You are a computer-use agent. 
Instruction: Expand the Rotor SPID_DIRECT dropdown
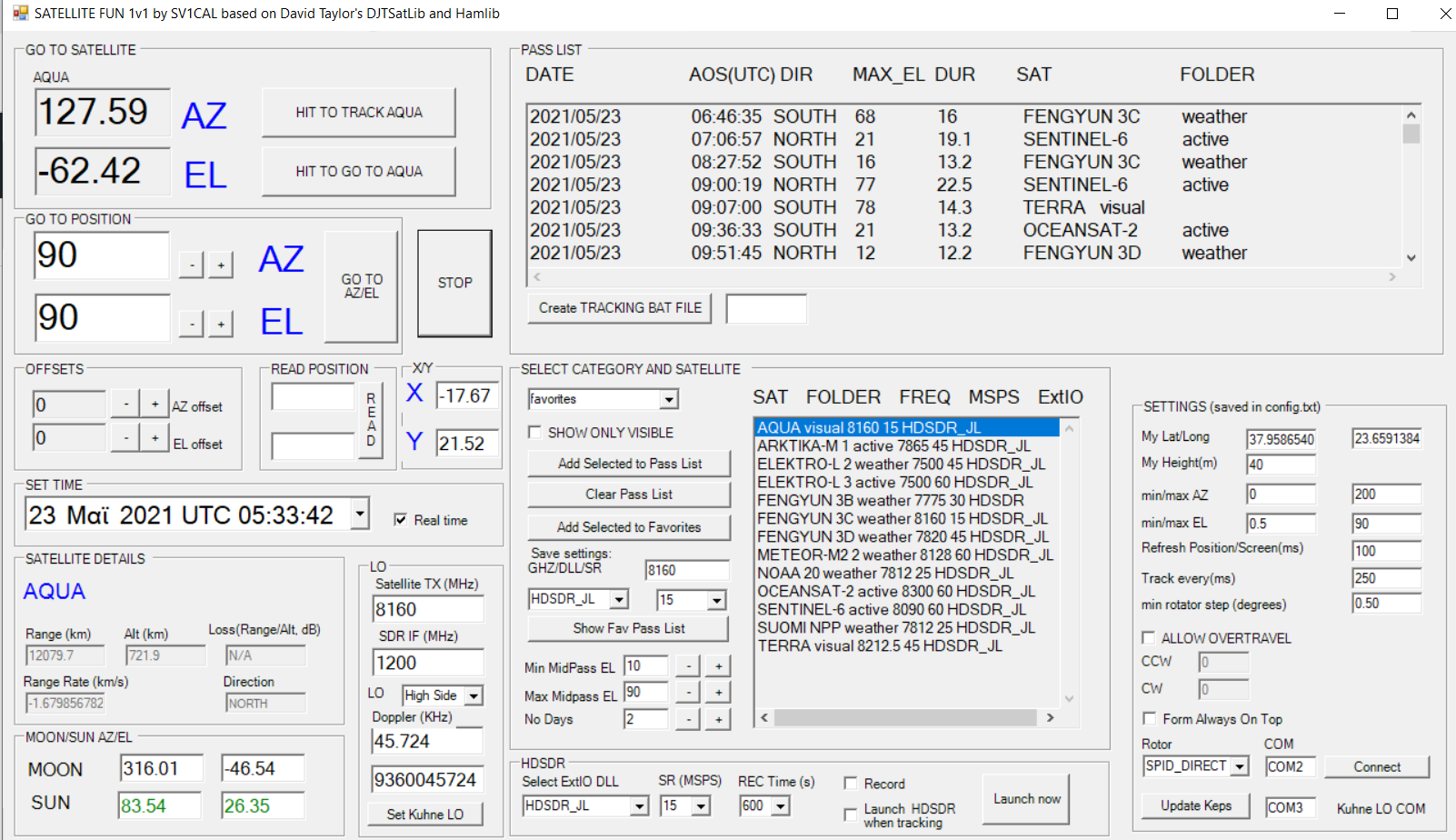1240,766
